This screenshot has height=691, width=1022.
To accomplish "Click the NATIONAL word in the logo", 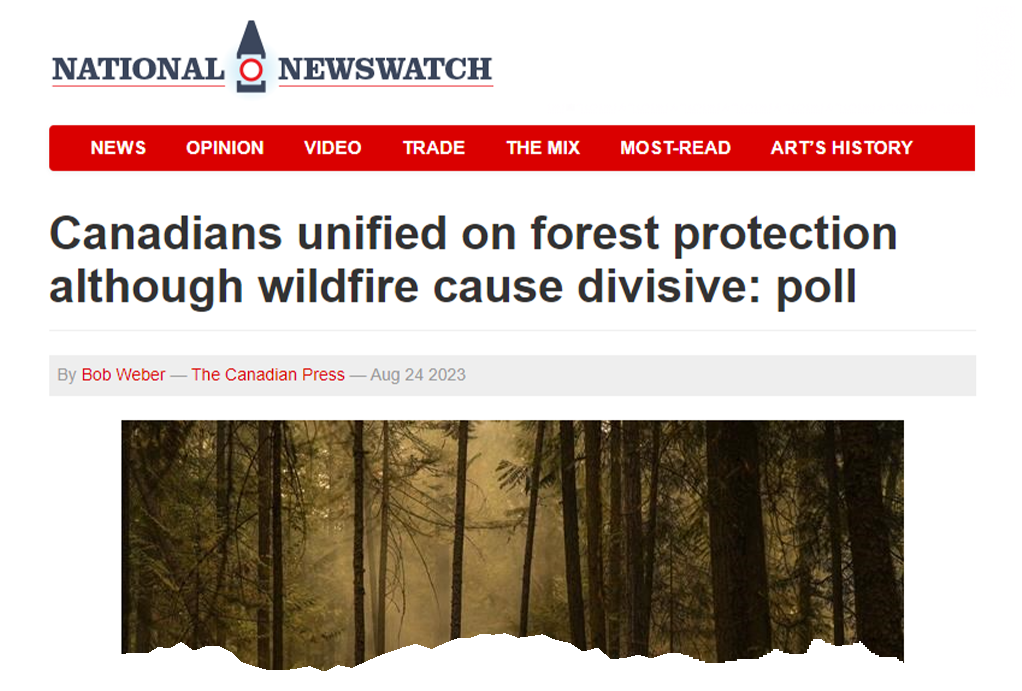I will pyautogui.click(x=138, y=70).
